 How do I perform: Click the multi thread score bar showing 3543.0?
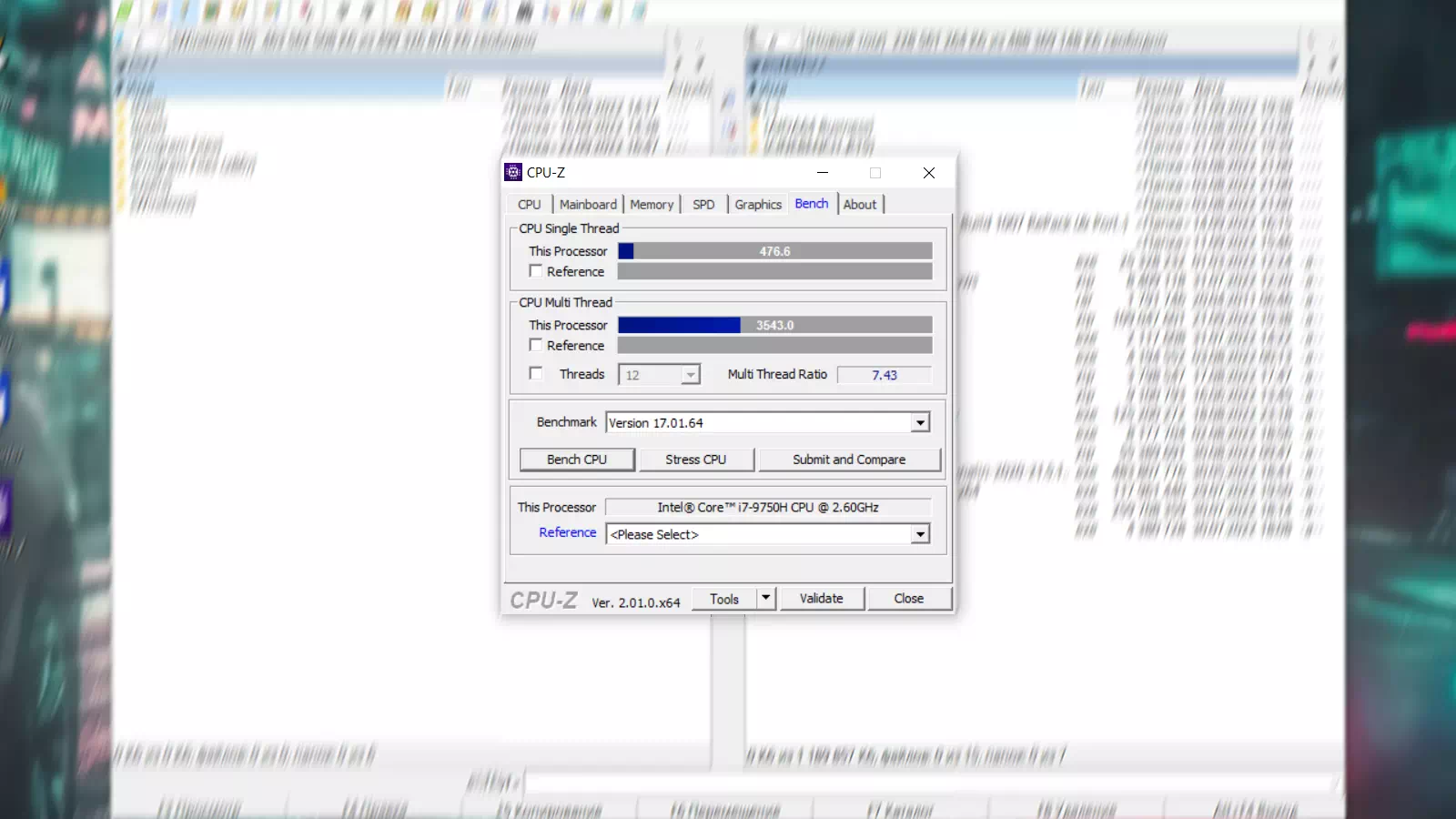[774, 325]
